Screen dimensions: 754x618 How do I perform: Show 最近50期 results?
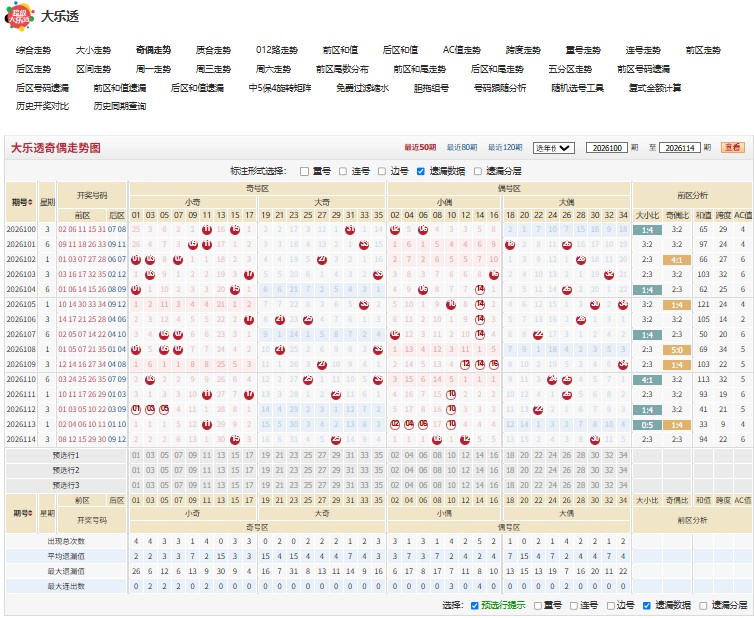420,148
